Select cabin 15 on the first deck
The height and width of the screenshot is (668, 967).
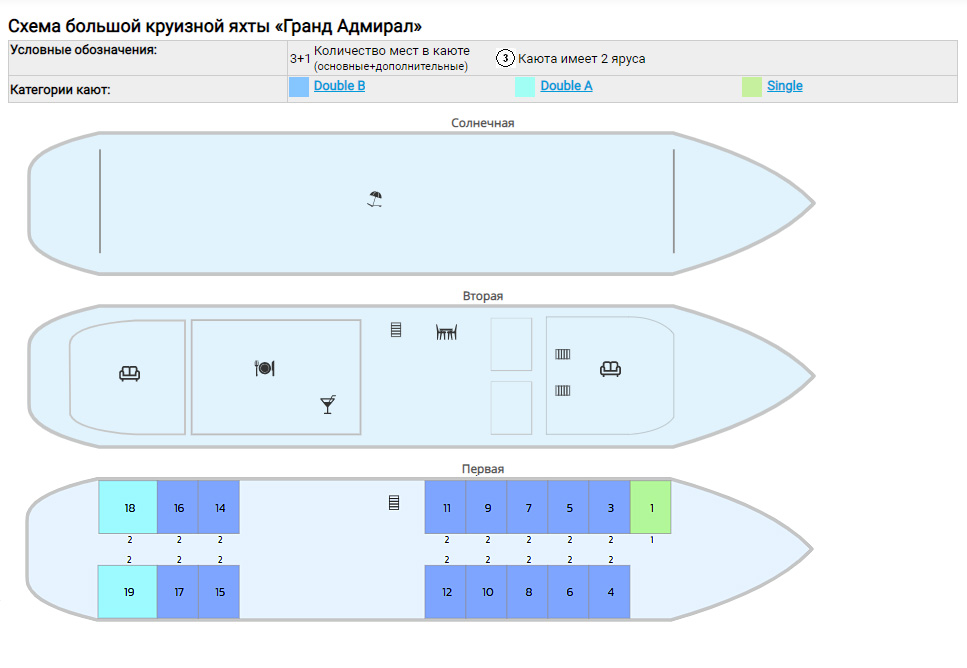coord(219,592)
